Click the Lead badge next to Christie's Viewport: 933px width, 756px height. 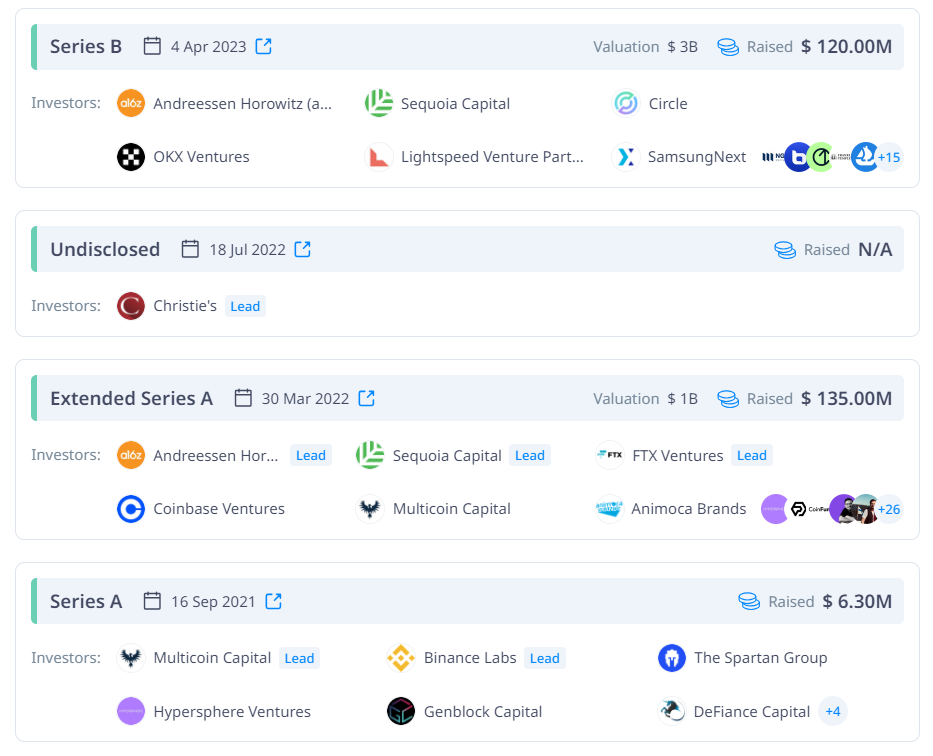point(245,306)
